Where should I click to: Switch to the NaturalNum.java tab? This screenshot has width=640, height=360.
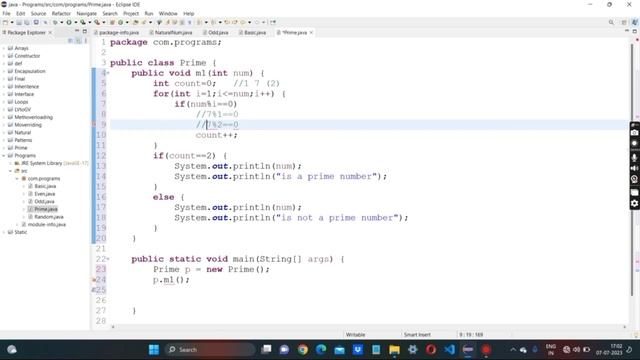coord(171,32)
